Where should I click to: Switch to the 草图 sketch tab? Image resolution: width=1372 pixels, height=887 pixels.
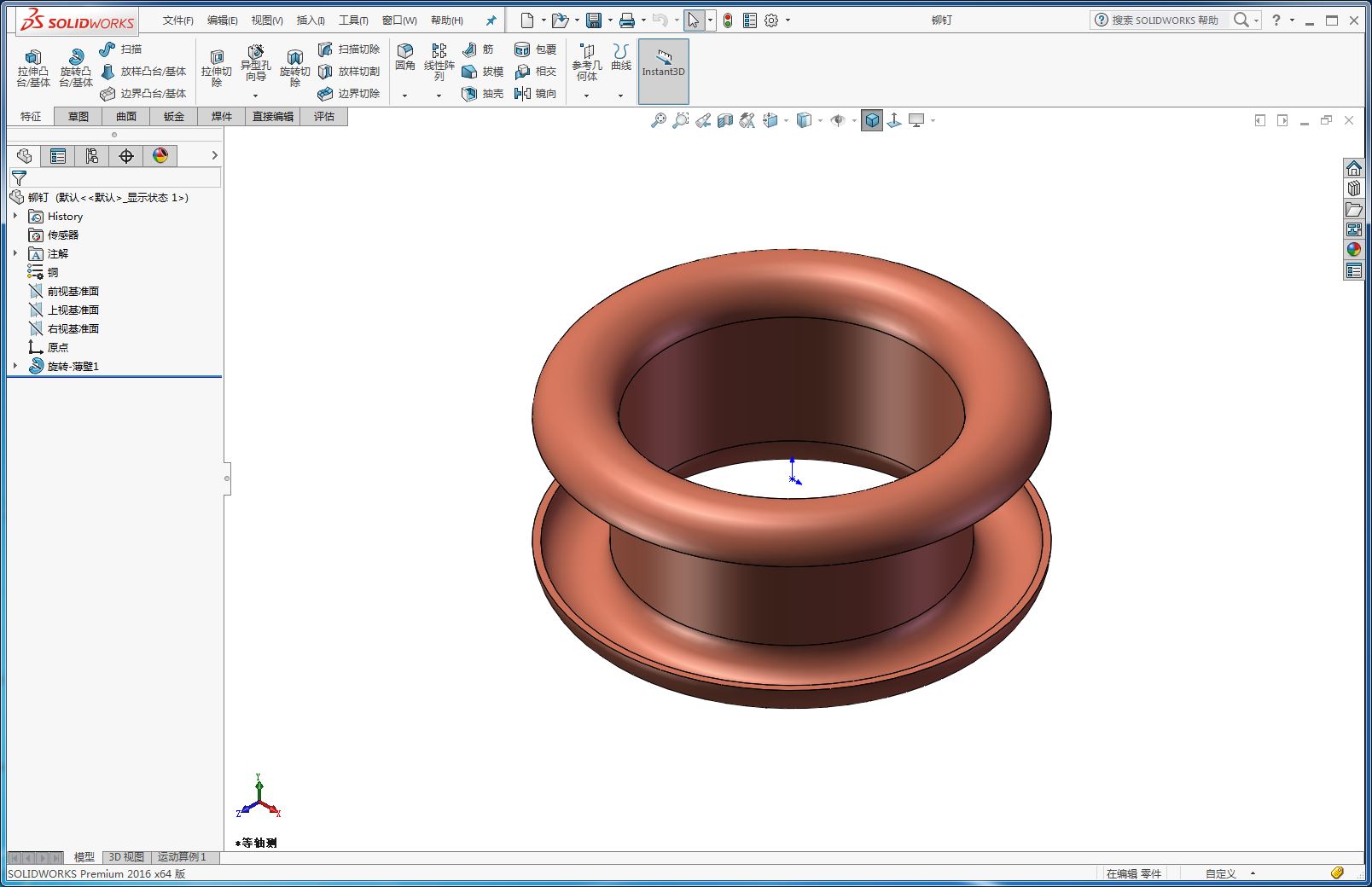(78, 117)
